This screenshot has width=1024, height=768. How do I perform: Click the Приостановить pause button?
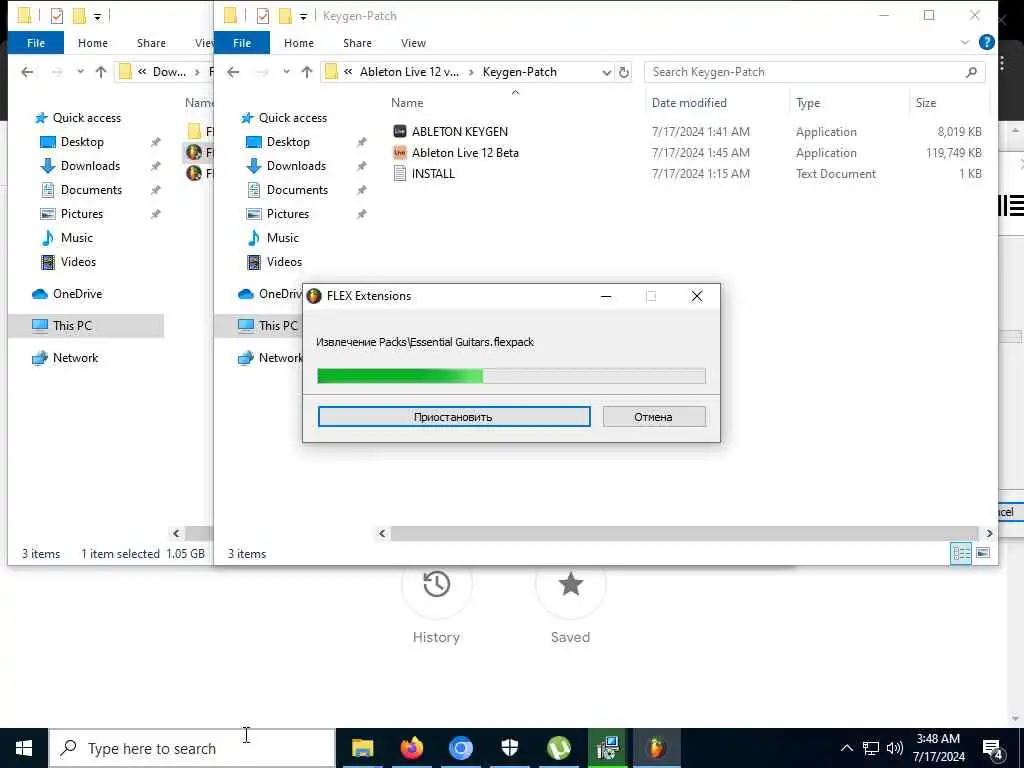(x=454, y=417)
